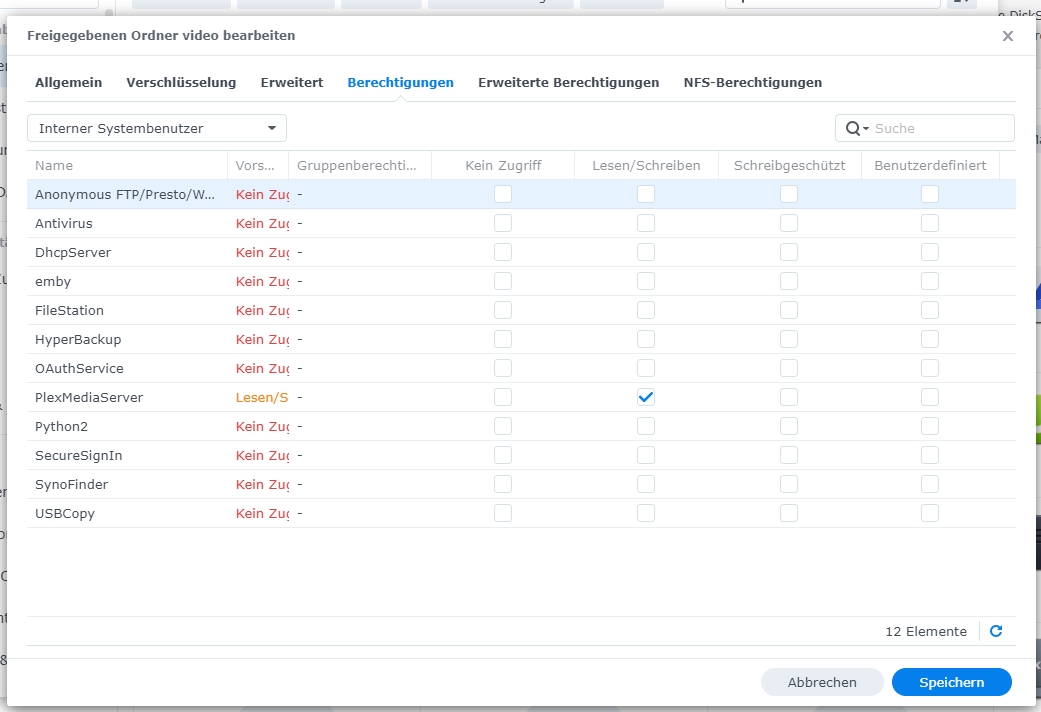Viewport: 1041px width, 712px height.
Task: Click the Lesen/Schreiben column header
Action: [x=646, y=165]
